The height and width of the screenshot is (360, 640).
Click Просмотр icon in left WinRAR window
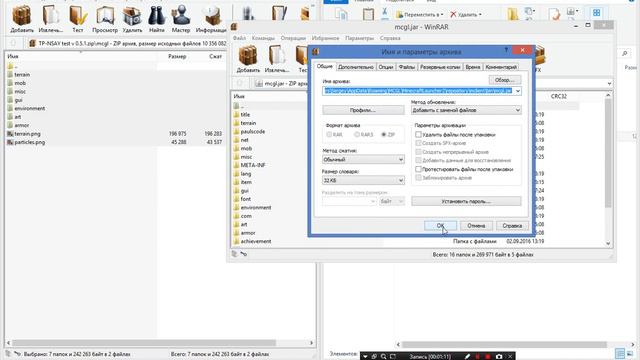click(x=105, y=17)
